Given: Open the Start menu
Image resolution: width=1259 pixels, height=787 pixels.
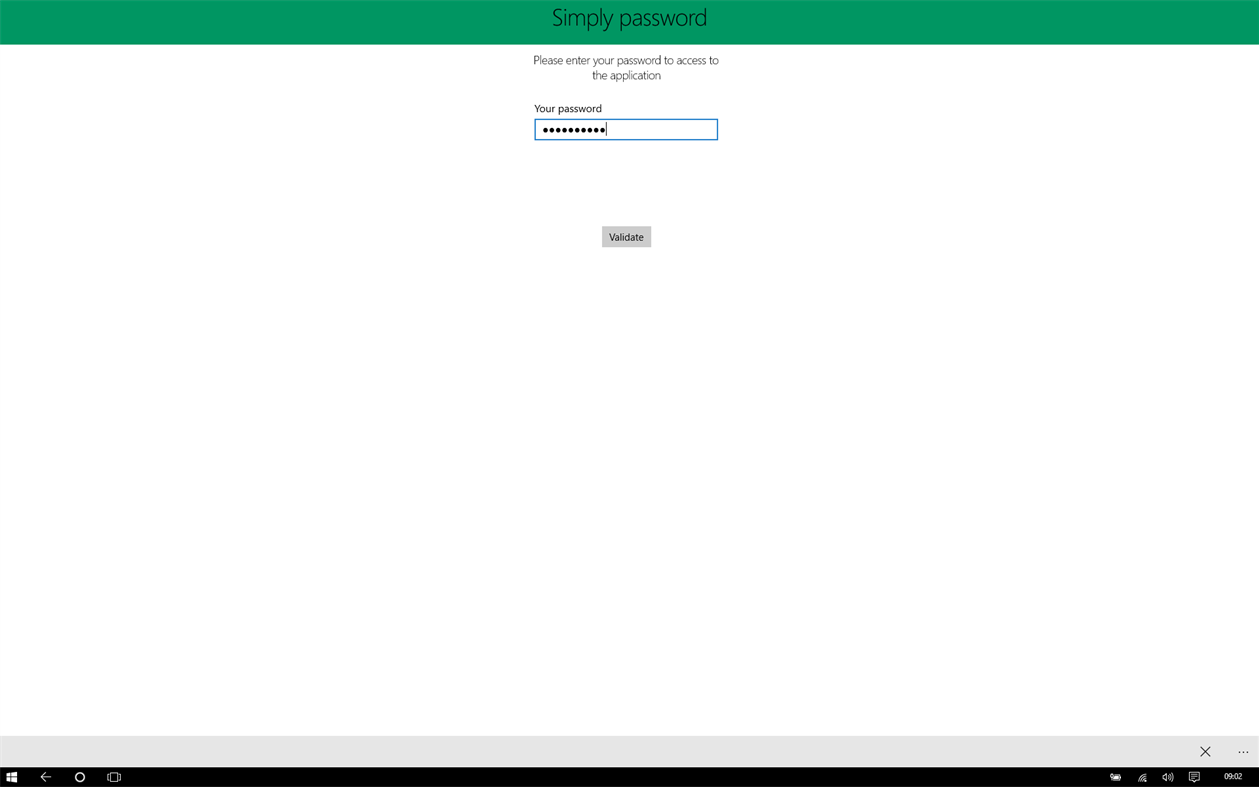Looking at the screenshot, I should [x=11, y=776].
